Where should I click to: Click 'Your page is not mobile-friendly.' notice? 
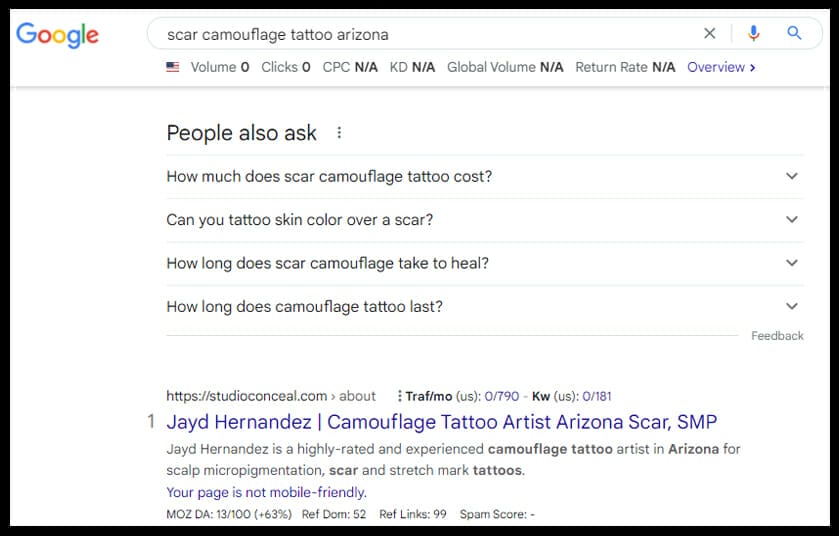pyautogui.click(x=266, y=492)
